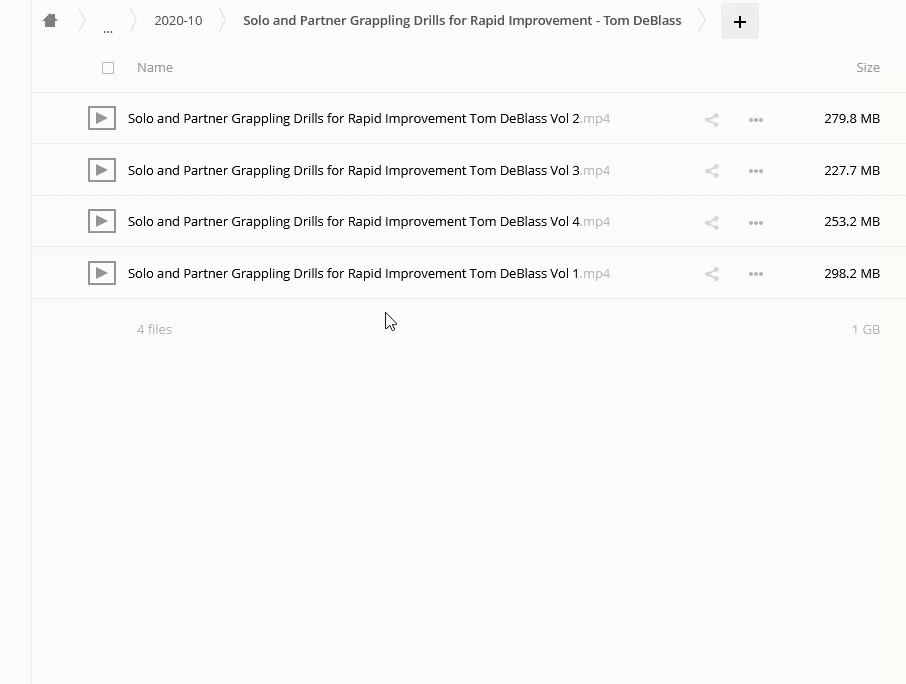The width and height of the screenshot is (906, 684).
Task: Open more actions menu for Vol 3
Action: point(756,171)
